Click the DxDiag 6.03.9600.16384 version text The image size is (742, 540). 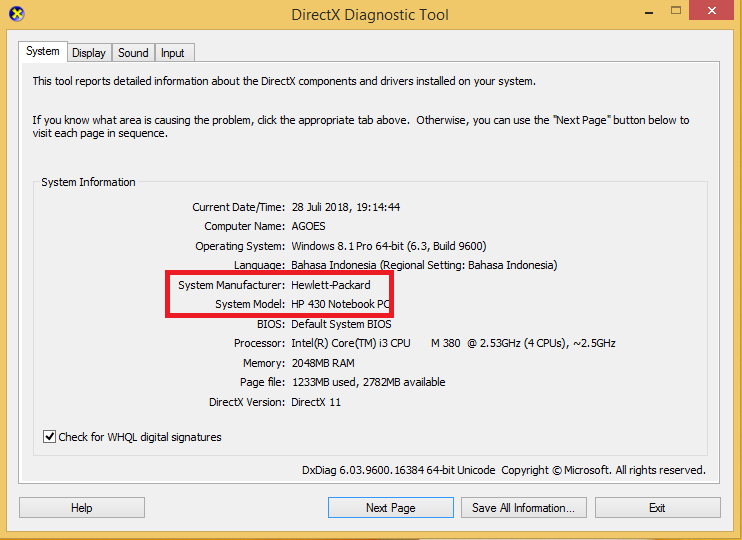point(398,470)
